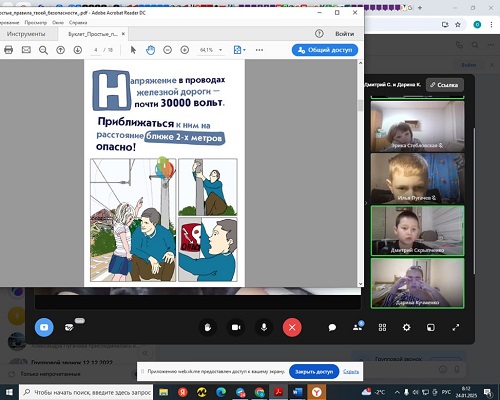Click the PDF vertical scrollbar up arrow
Viewport: 500px width, 400px height.
pos(360,63)
